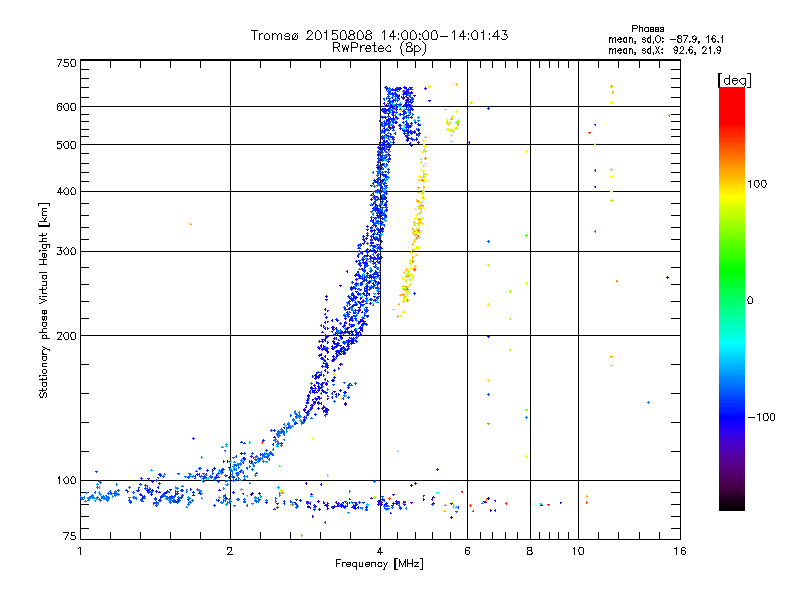Click the y-axis tick label '600'

[x=66, y=107]
